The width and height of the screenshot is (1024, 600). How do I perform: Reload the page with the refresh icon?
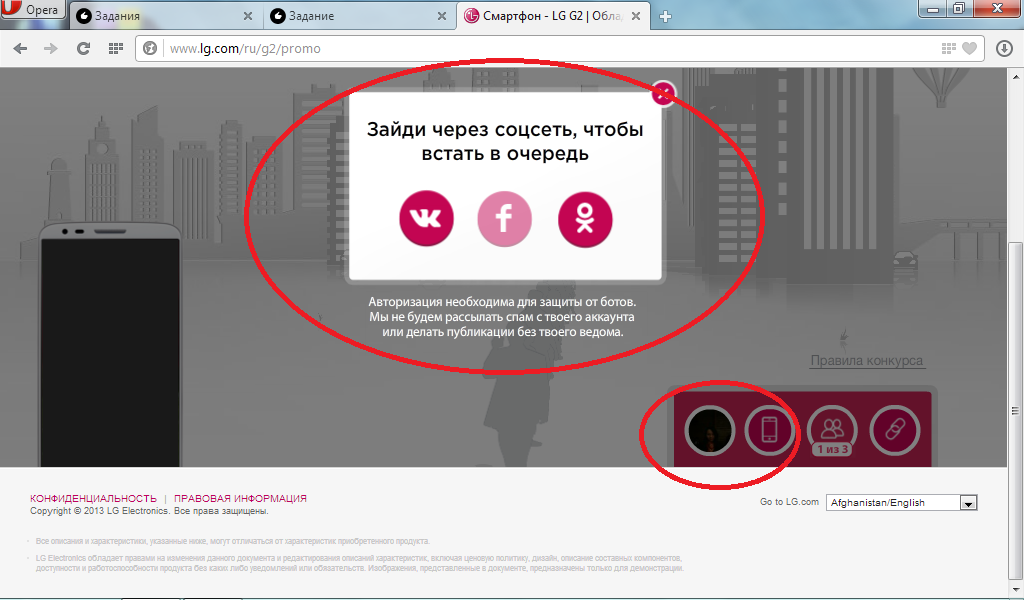(x=83, y=48)
